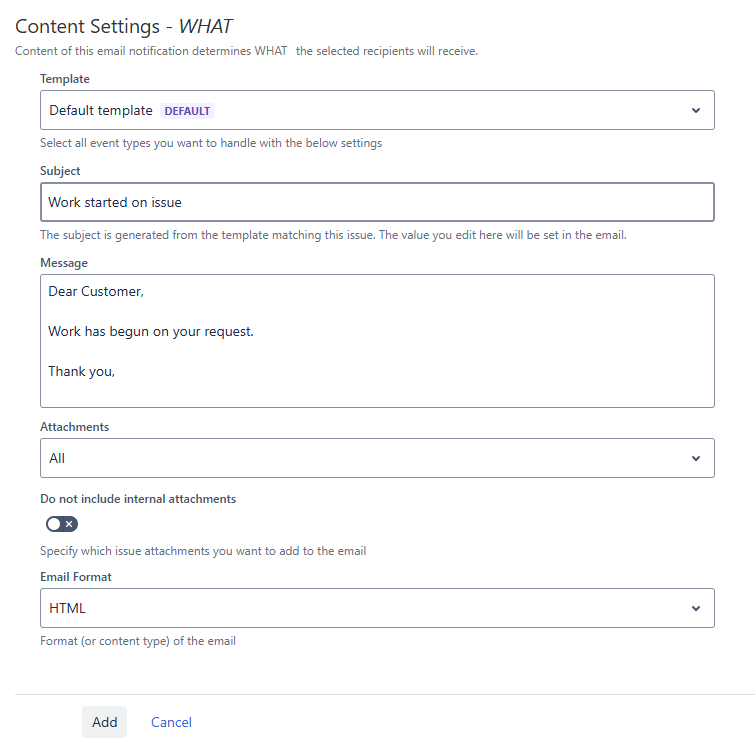Viewport: 755px width, 744px height.
Task: Open the Attachments dropdown arrow
Action: coord(696,458)
